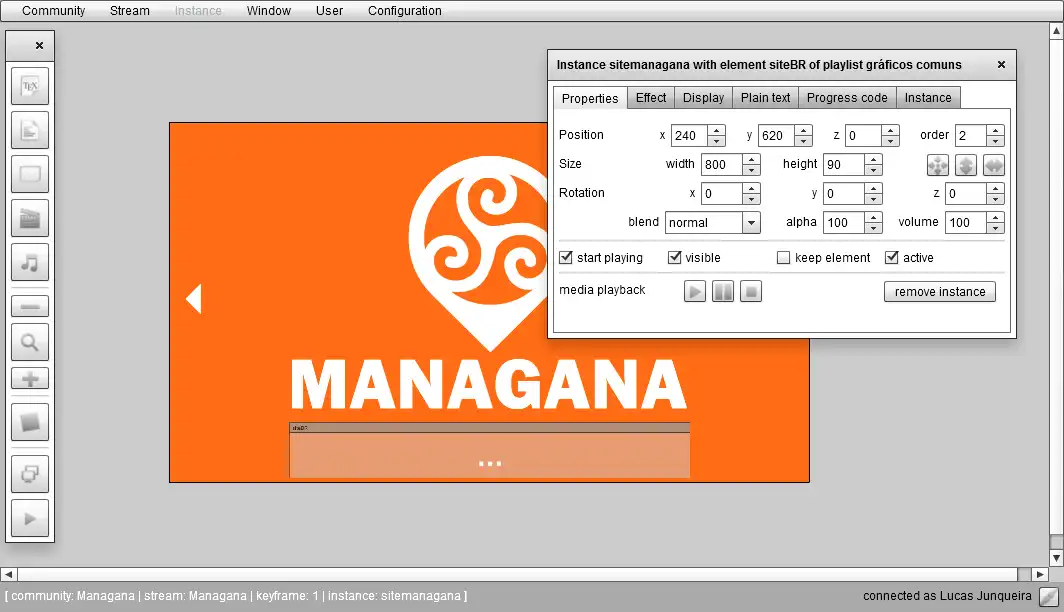Click the Rotation y input field
This screenshot has width=1064, height=612.
click(844, 194)
